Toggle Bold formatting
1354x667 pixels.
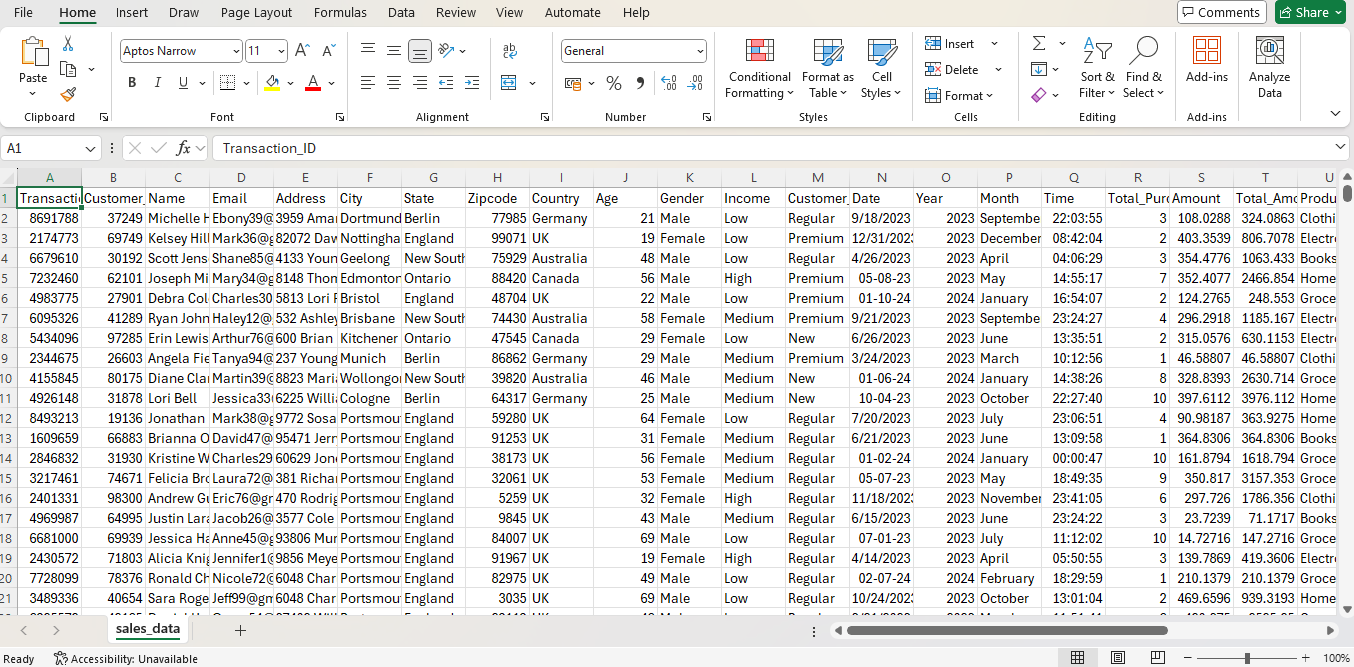point(131,83)
